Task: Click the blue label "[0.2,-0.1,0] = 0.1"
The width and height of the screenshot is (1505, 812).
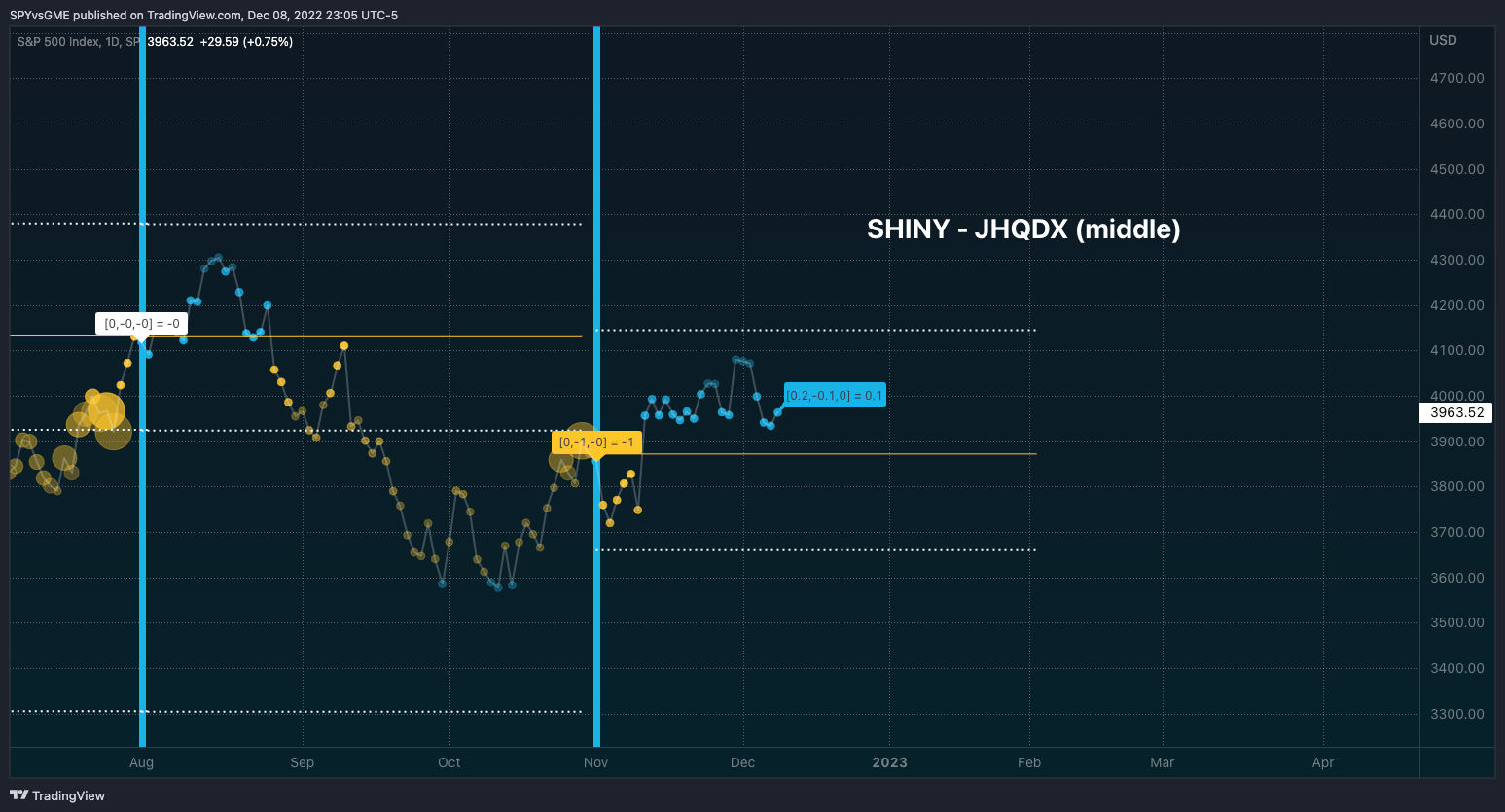Action: click(835, 396)
